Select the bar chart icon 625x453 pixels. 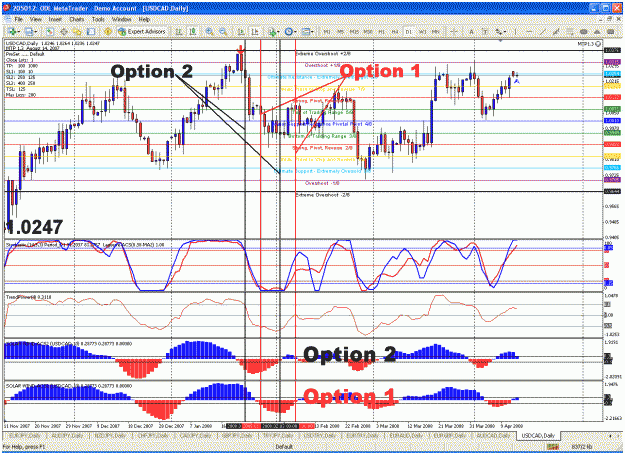(179, 32)
